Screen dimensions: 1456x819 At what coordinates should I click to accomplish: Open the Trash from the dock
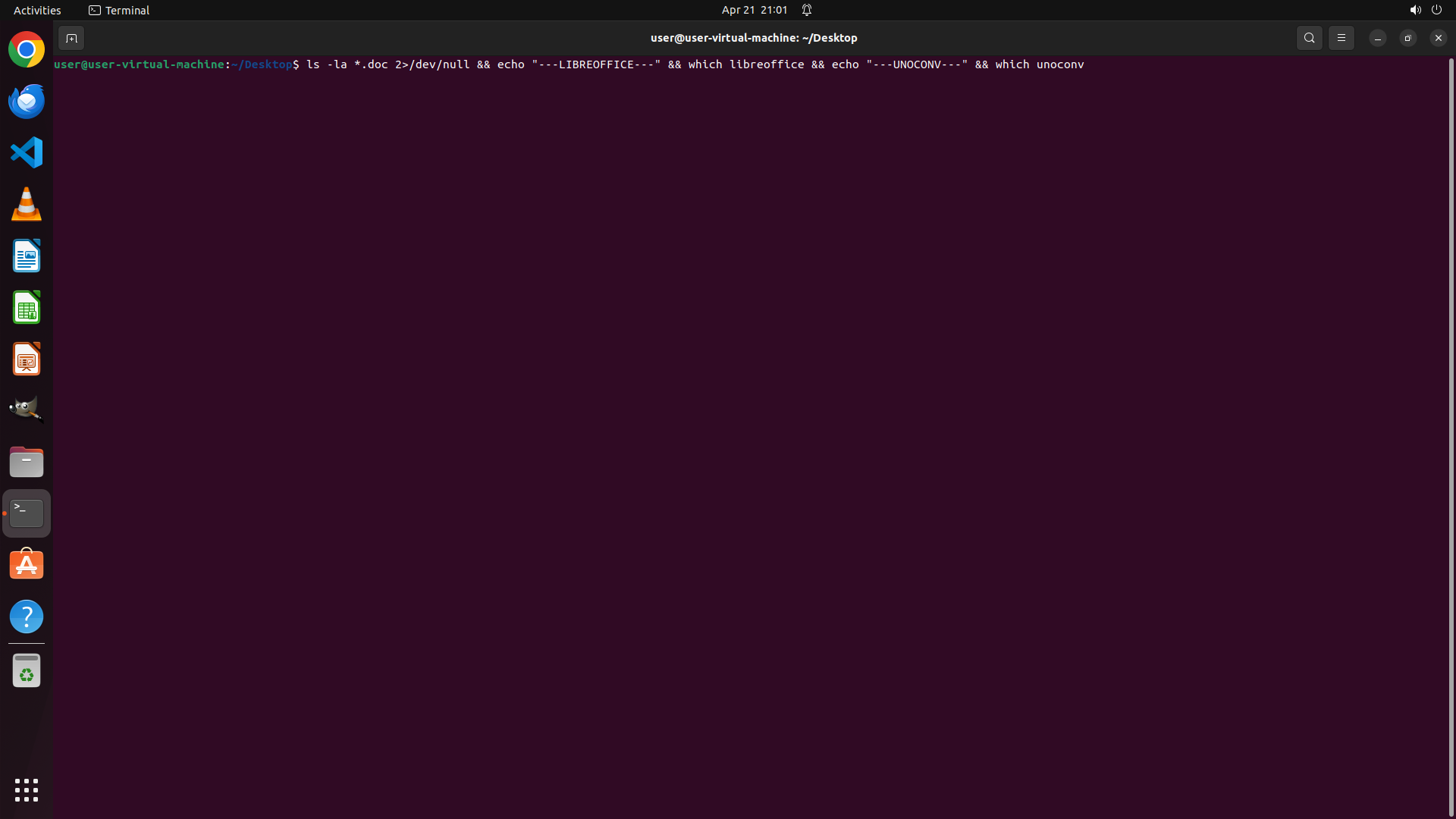click(27, 671)
